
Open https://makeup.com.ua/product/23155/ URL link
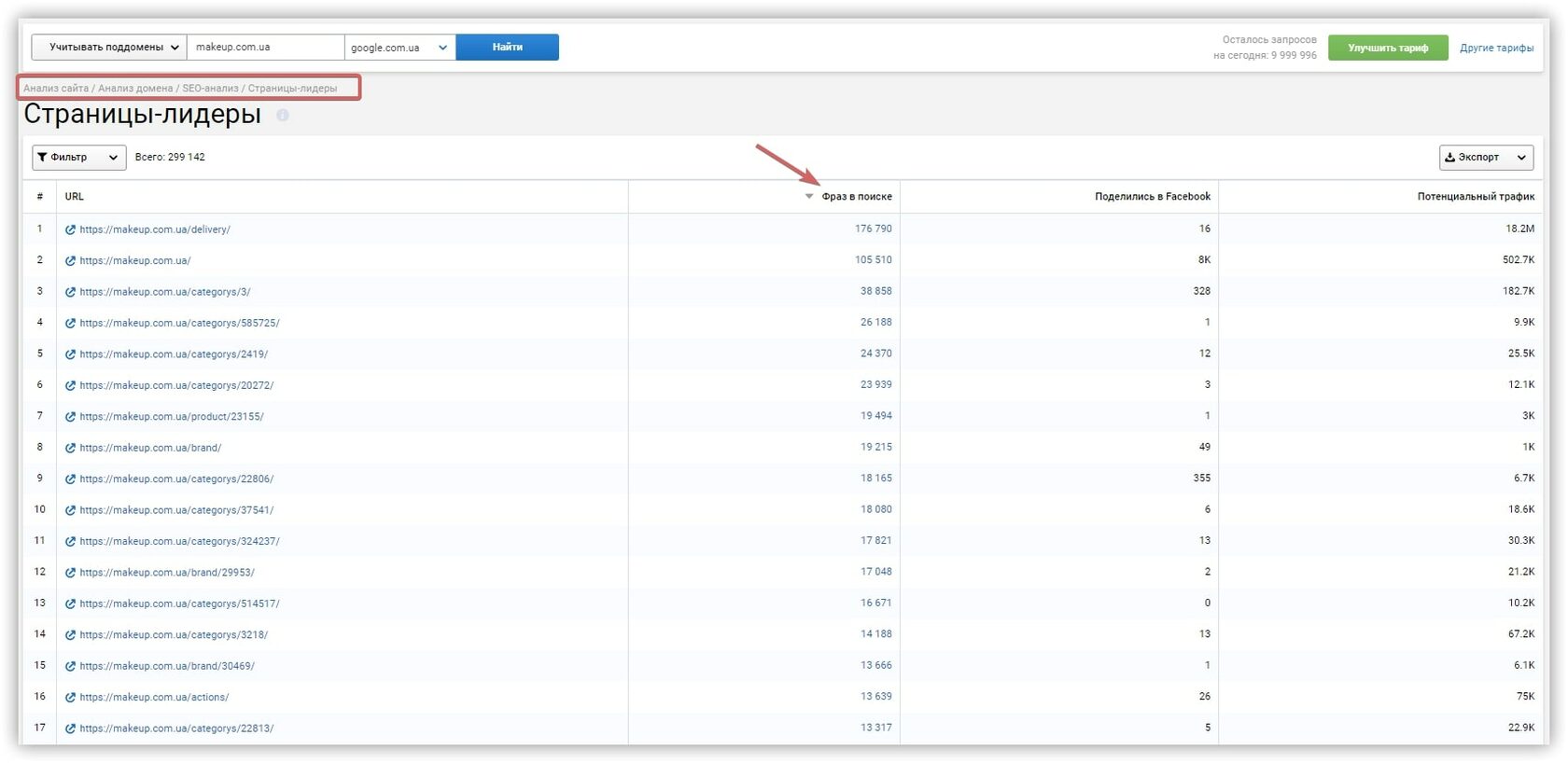172,417
